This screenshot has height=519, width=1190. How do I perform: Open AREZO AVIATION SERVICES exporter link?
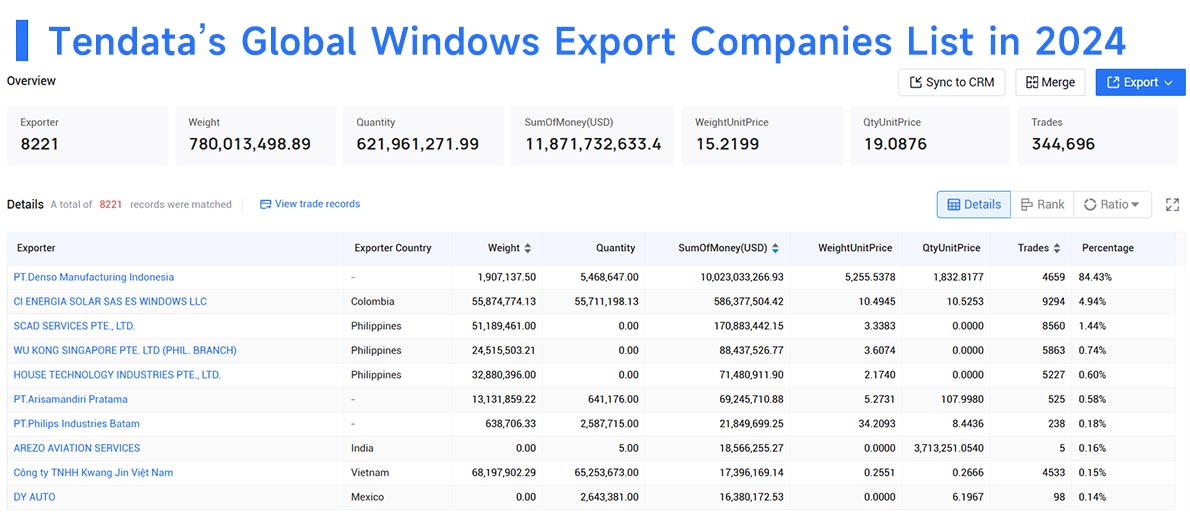coord(77,448)
